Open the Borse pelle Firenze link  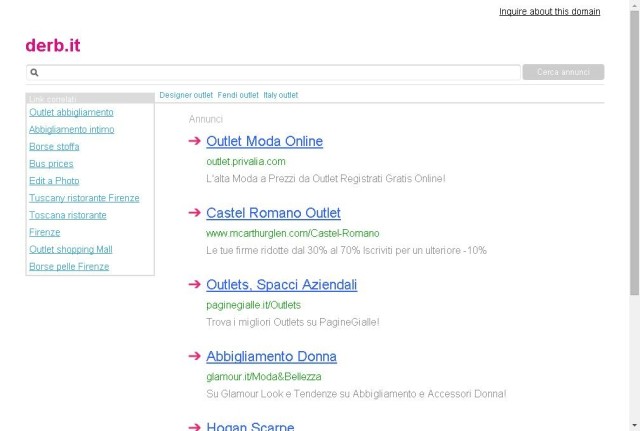(69, 267)
